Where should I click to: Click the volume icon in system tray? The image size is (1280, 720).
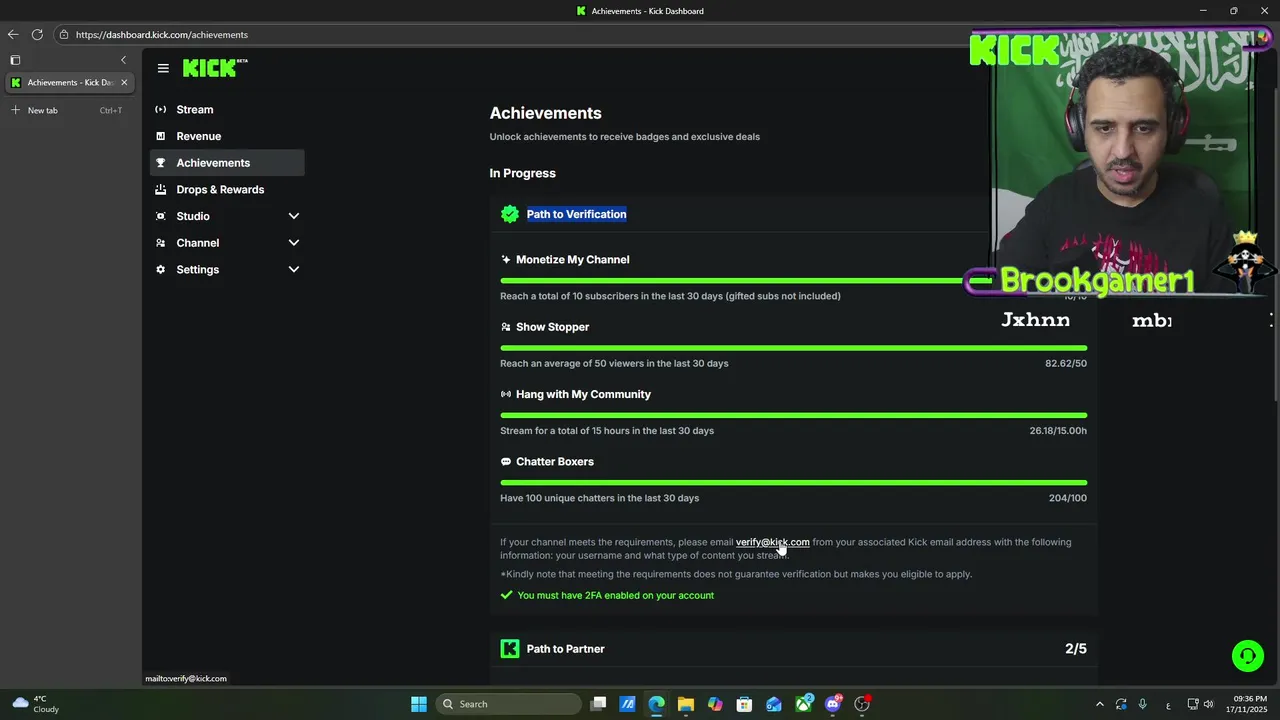point(1208,704)
